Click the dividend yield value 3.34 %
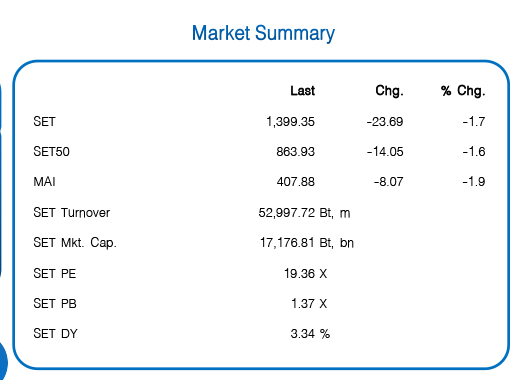This screenshot has height=380, width=532. click(x=310, y=334)
